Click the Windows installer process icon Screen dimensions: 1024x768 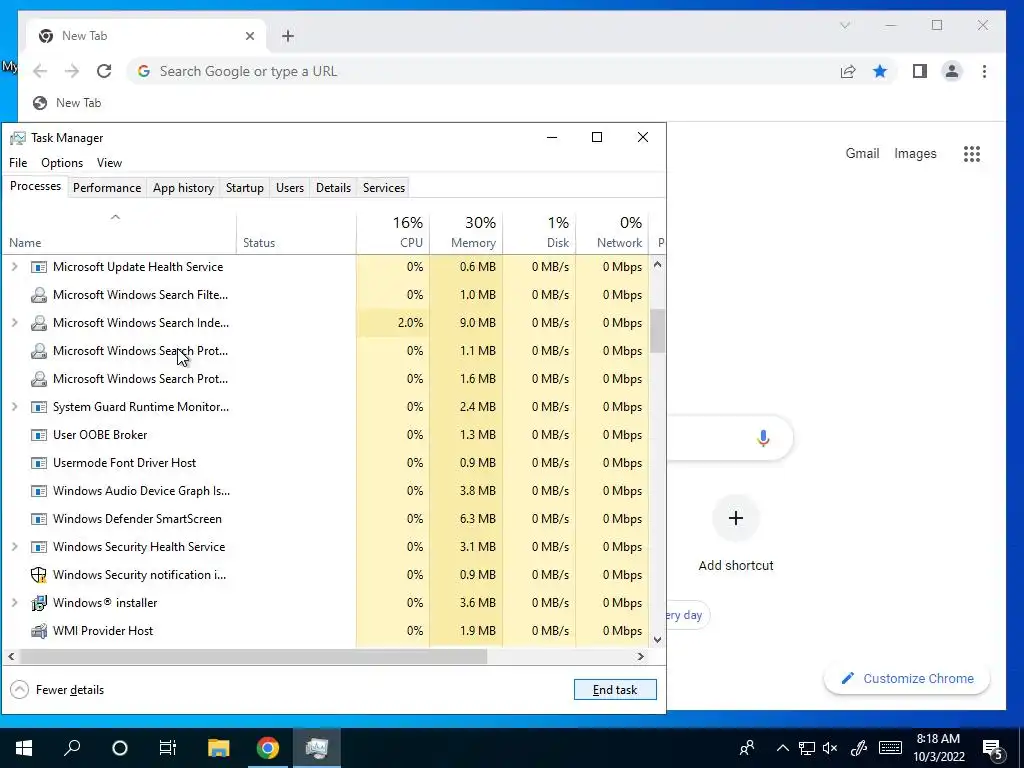39,603
